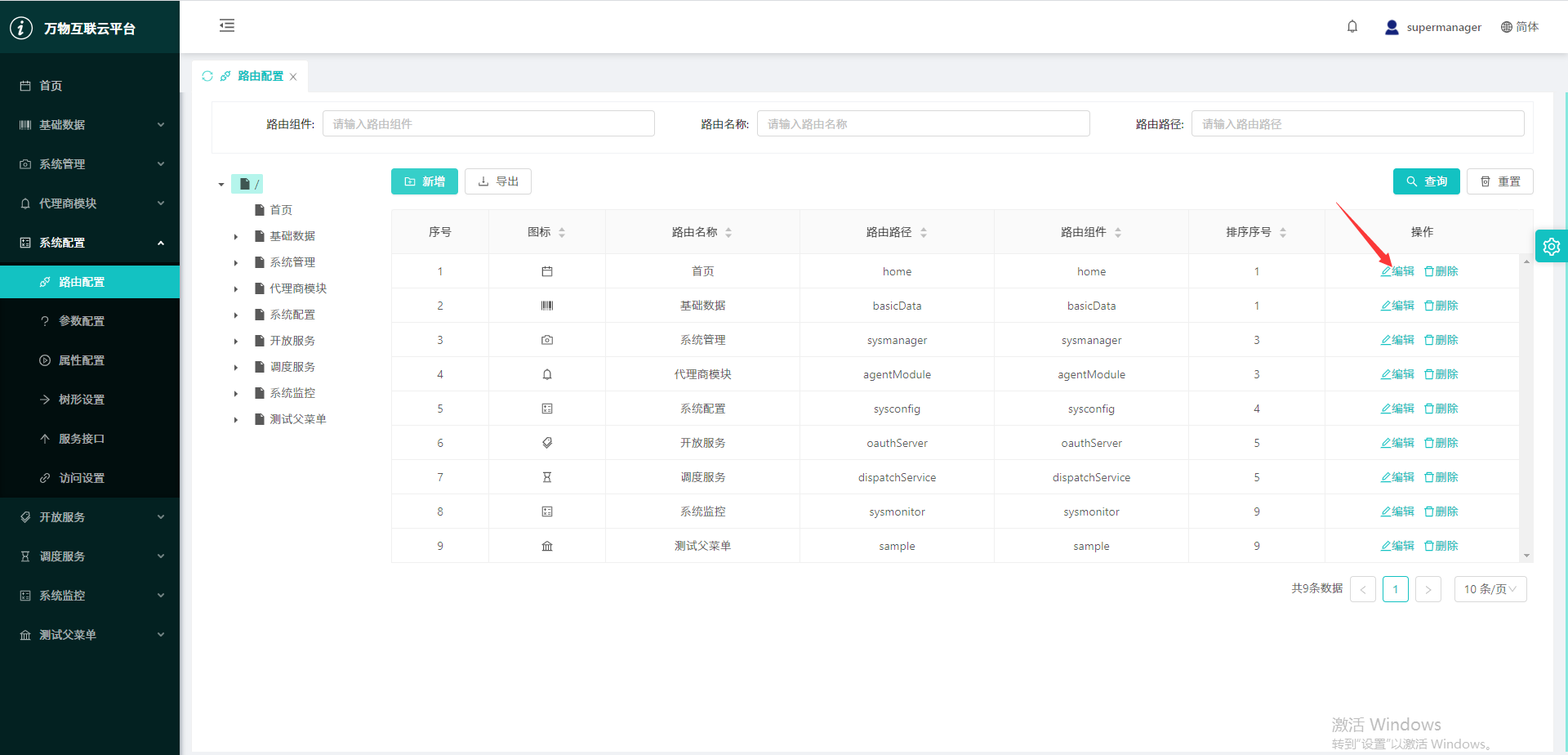1568x755 pixels.
Task: Select 测试父菜单 in the route tree
Action: (298, 419)
